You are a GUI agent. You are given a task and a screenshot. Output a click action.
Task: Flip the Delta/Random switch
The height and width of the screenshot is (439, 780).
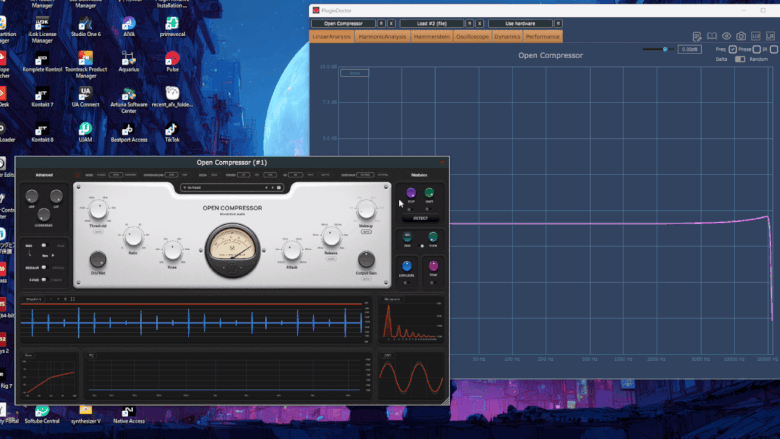pos(740,59)
